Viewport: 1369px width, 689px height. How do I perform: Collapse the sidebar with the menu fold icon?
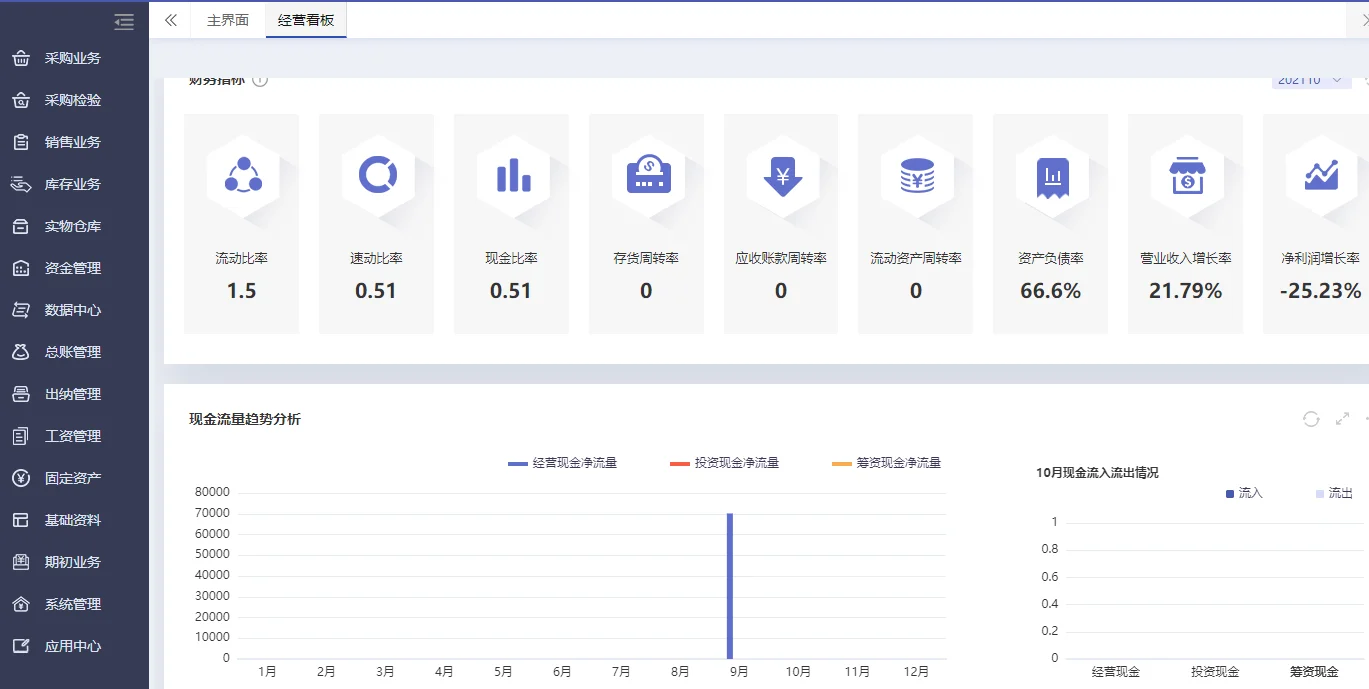[x=124, y=21]
